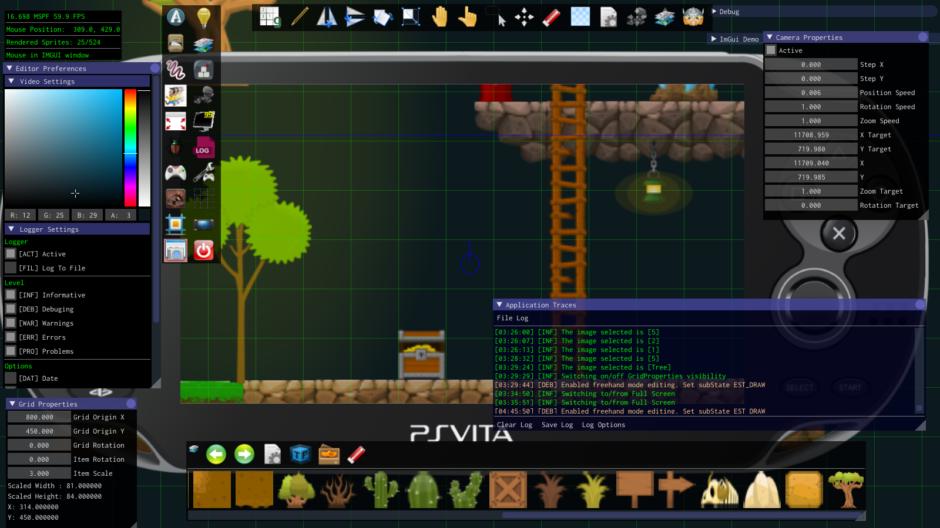Open the LOG file icon
The width and height of the screenshot is (940, 528).
pyautogui.click(x=203, y=147)
